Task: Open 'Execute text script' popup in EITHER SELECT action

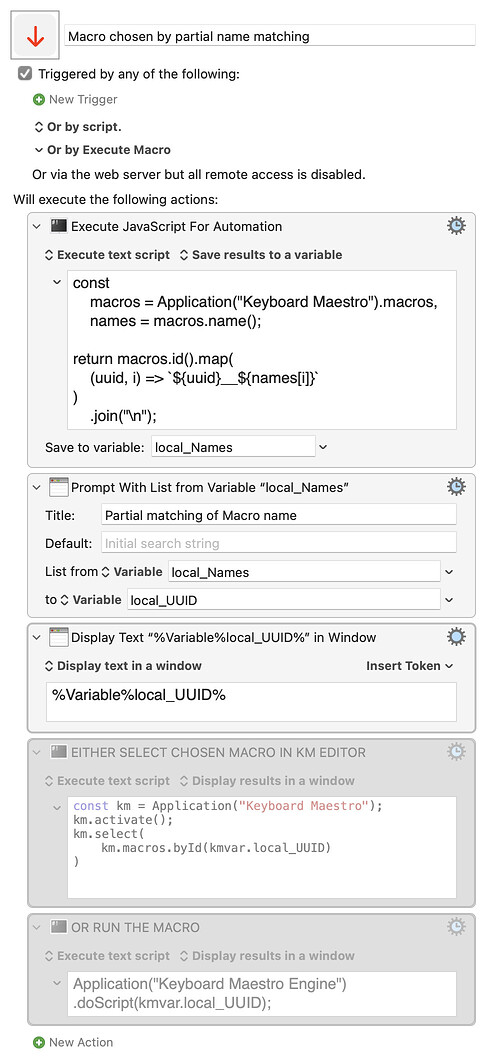Action: click(107, 780)
